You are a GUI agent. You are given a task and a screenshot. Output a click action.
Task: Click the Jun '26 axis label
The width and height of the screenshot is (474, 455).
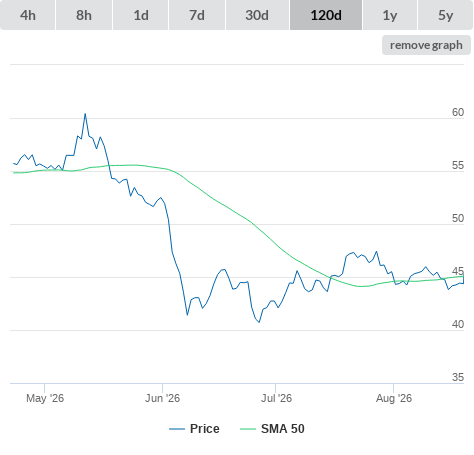pos(162,398)
